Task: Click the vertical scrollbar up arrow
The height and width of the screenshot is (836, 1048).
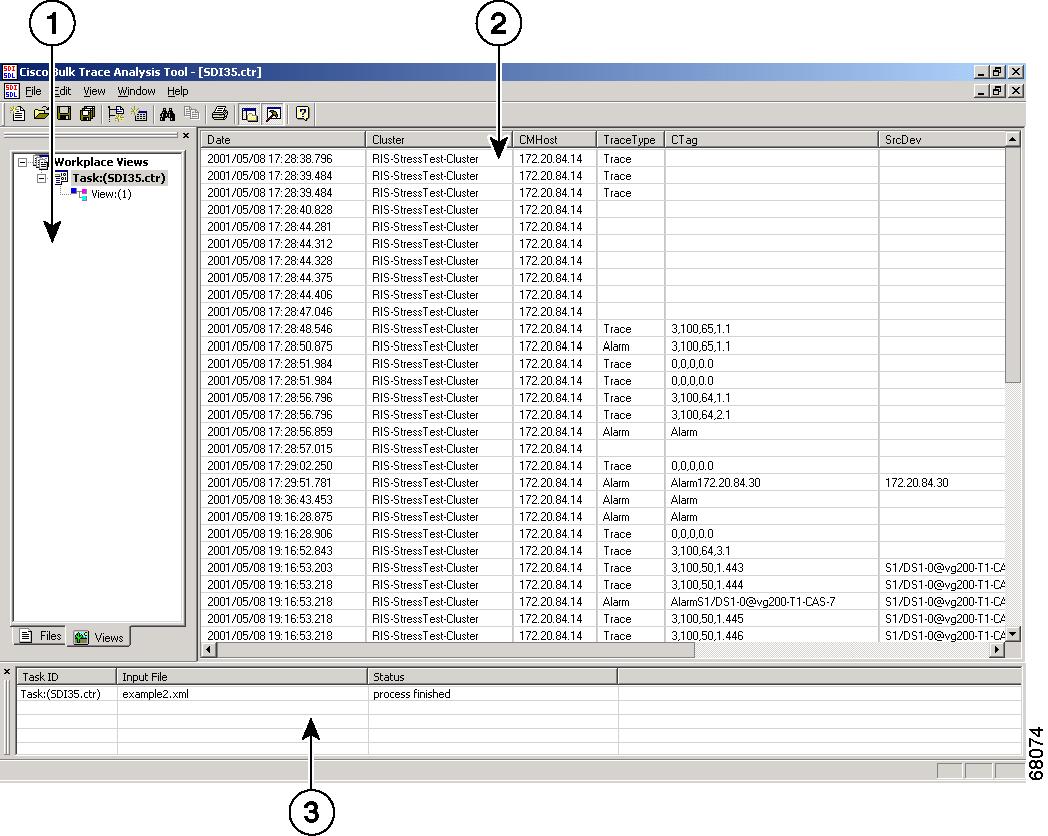Action: pyautogui.click(x=1013, y=139)
